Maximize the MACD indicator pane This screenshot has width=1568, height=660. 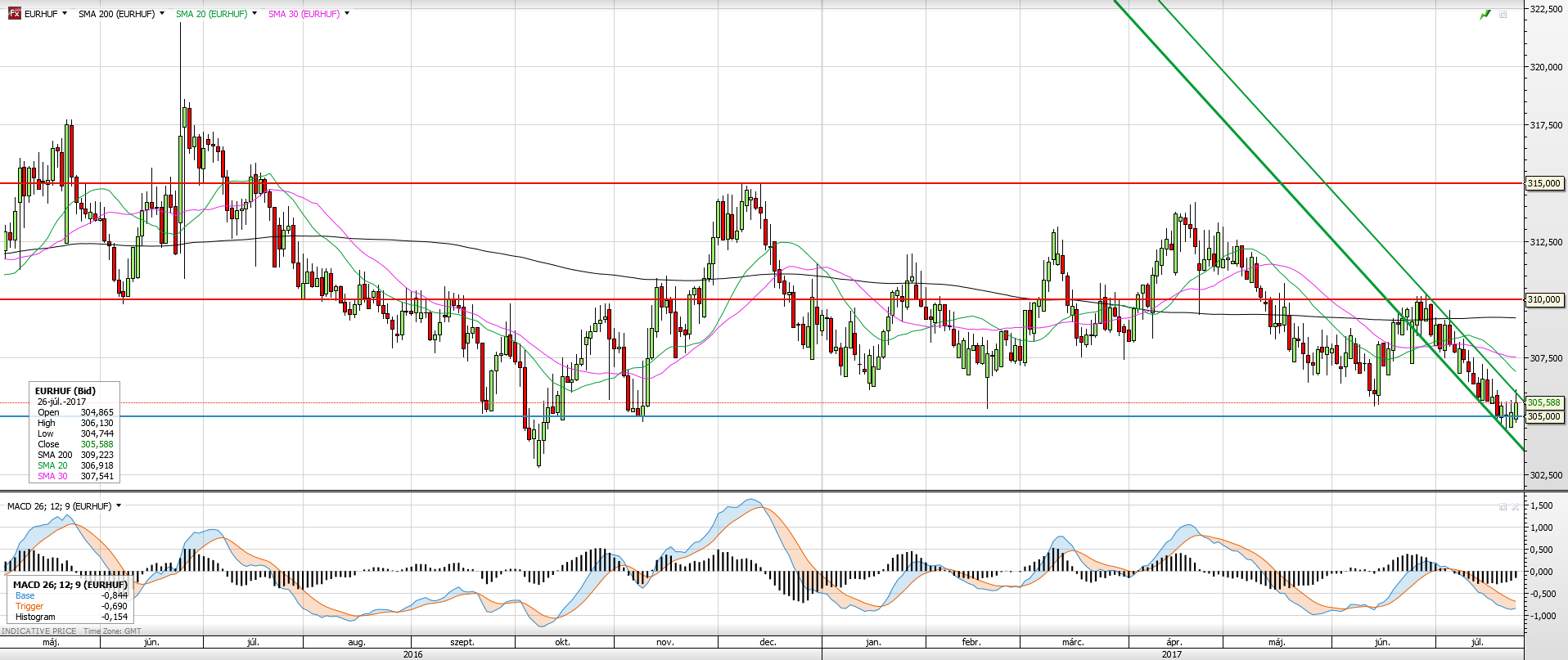click(x=1503, y=507)
